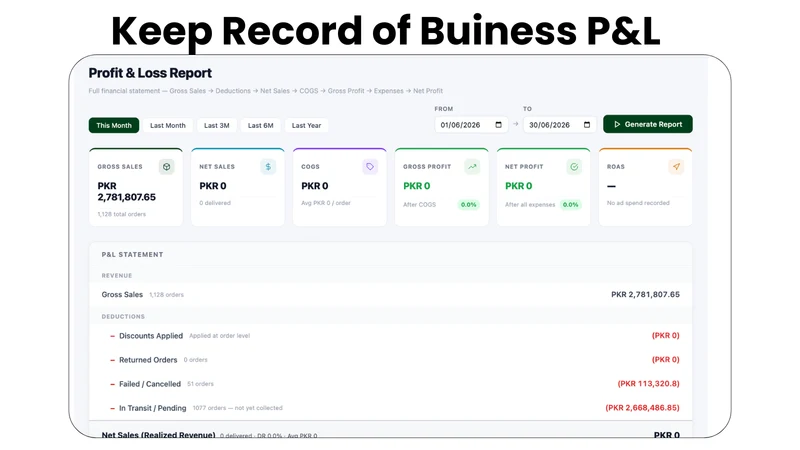This screenshot has width=800, height=450.
Task: Select the Last Month range tab
Action: 168,126
